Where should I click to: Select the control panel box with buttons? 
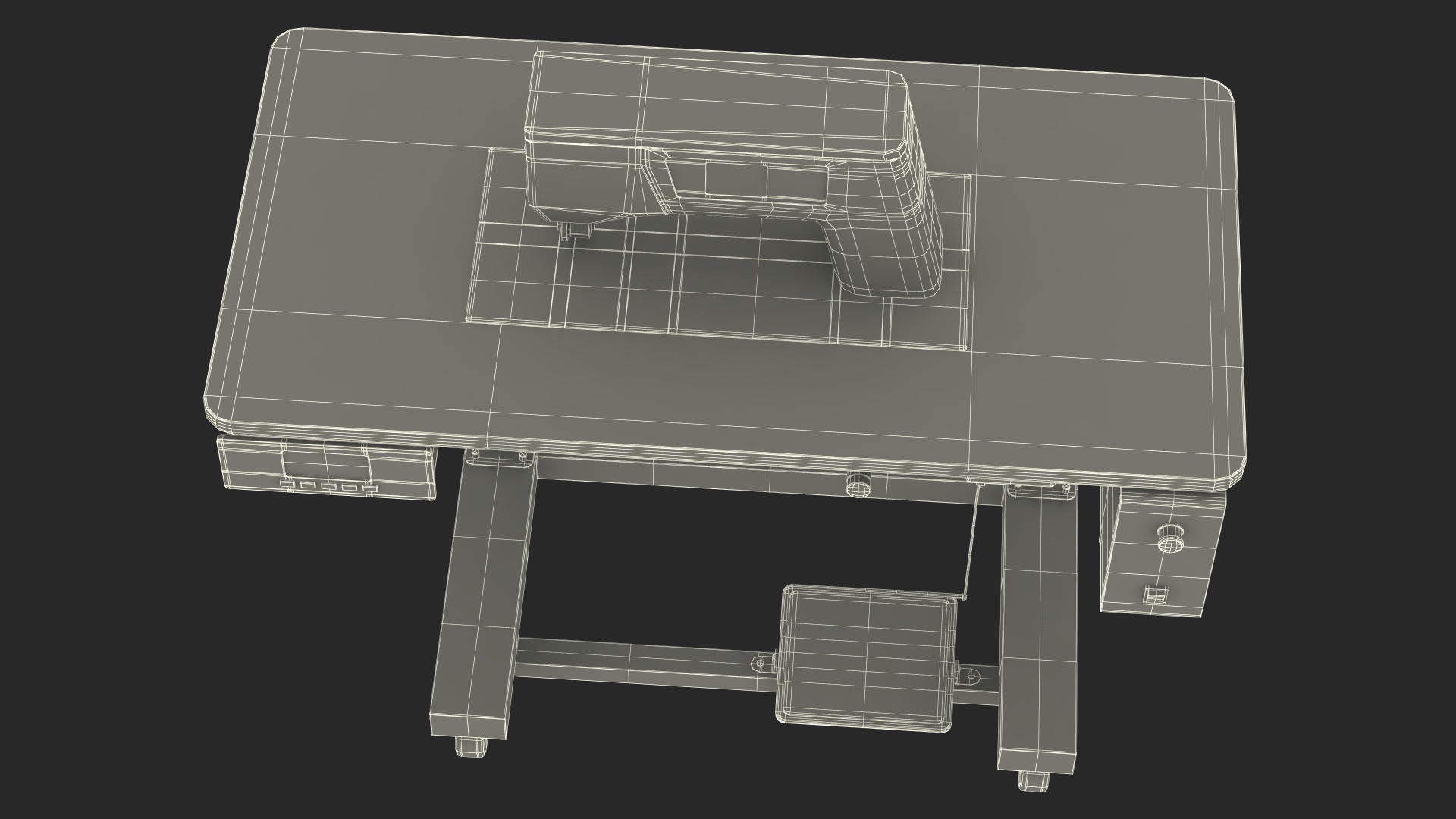point(327,469)
